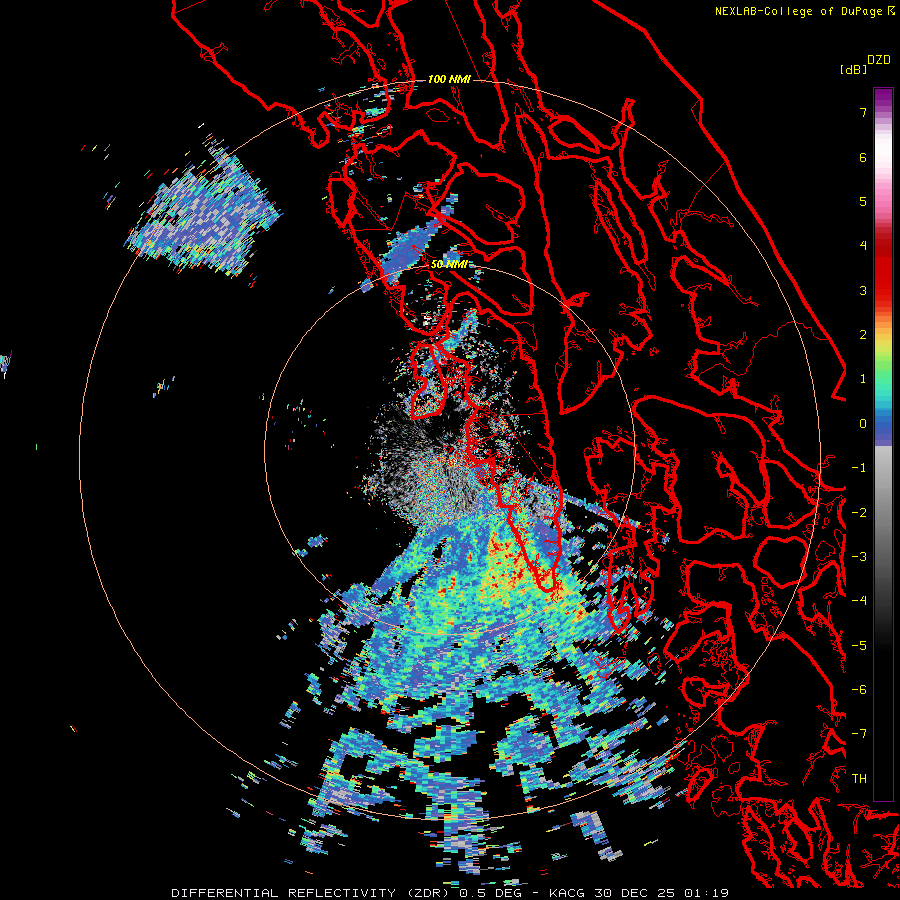Select the -4 tick on the color scale
900x900 pixels.
pos(859,601)
